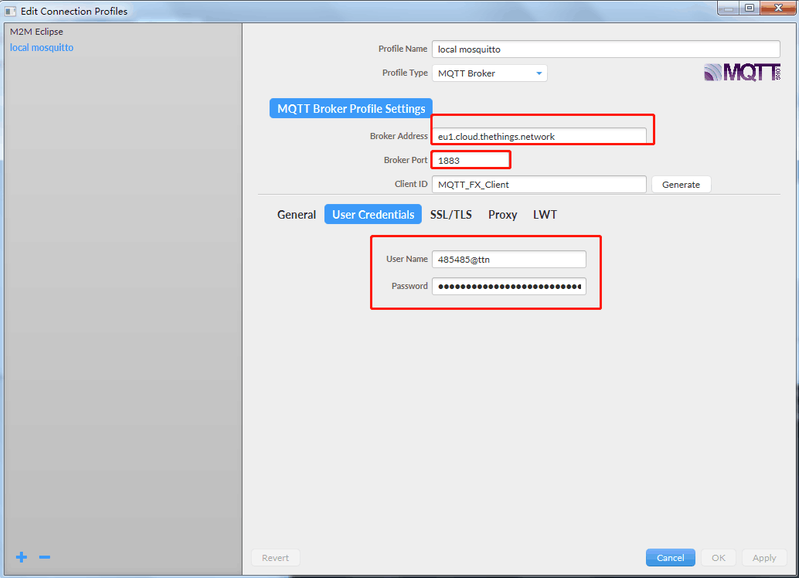Click the Revert button
This screenshot has width=800, height=578.
(x=276, y=558)
